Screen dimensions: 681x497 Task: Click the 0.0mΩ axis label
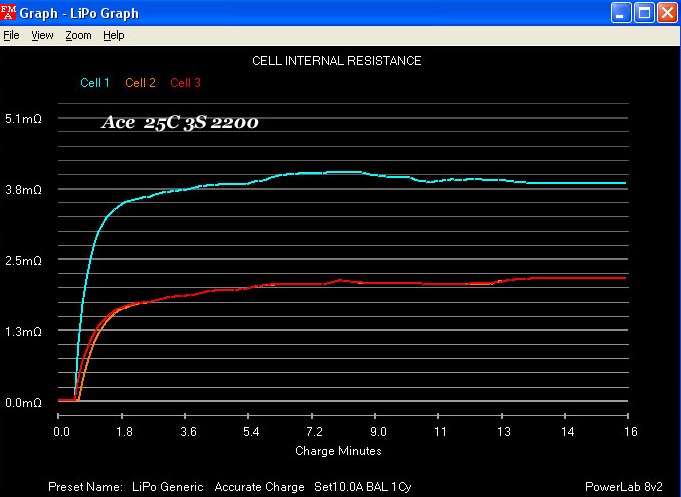[23, 402]
